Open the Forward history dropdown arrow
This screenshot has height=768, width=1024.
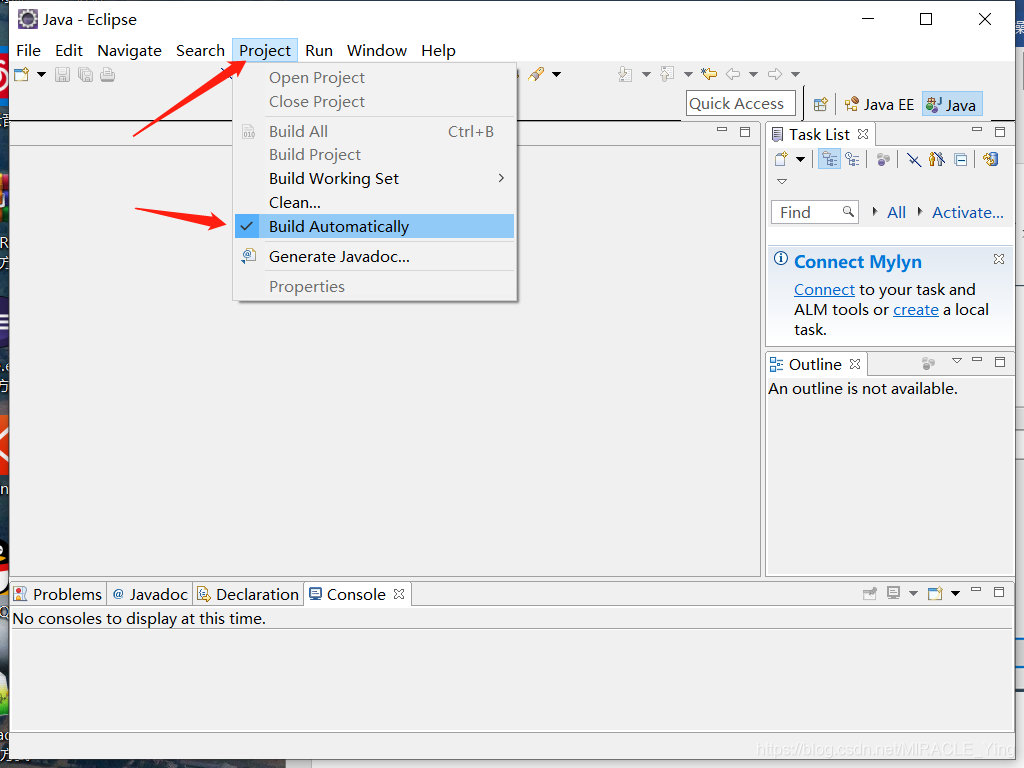[x=795, y=74]
